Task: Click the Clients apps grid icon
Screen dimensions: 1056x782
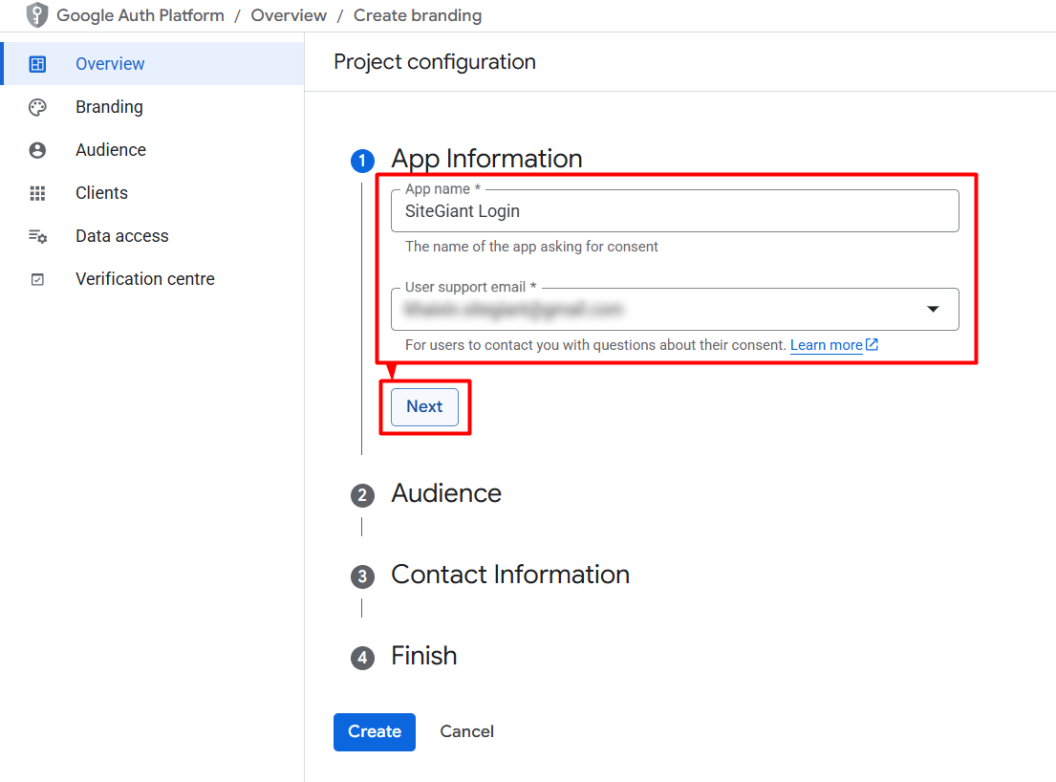Action: 38,193
